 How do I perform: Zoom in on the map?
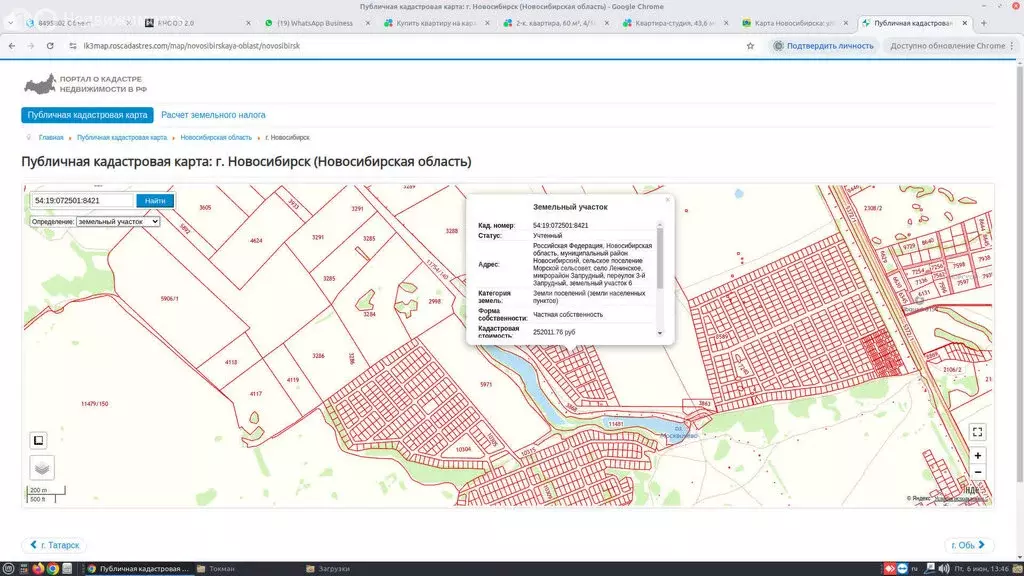977,455
